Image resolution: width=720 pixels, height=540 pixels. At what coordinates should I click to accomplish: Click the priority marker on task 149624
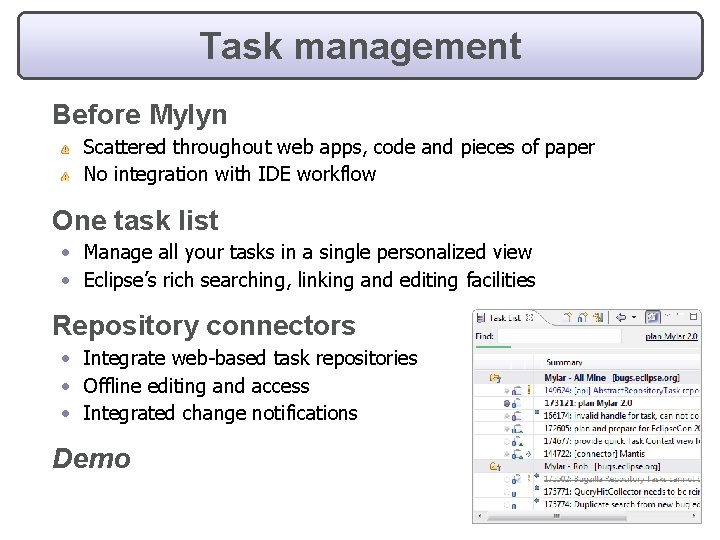(529, 390)
